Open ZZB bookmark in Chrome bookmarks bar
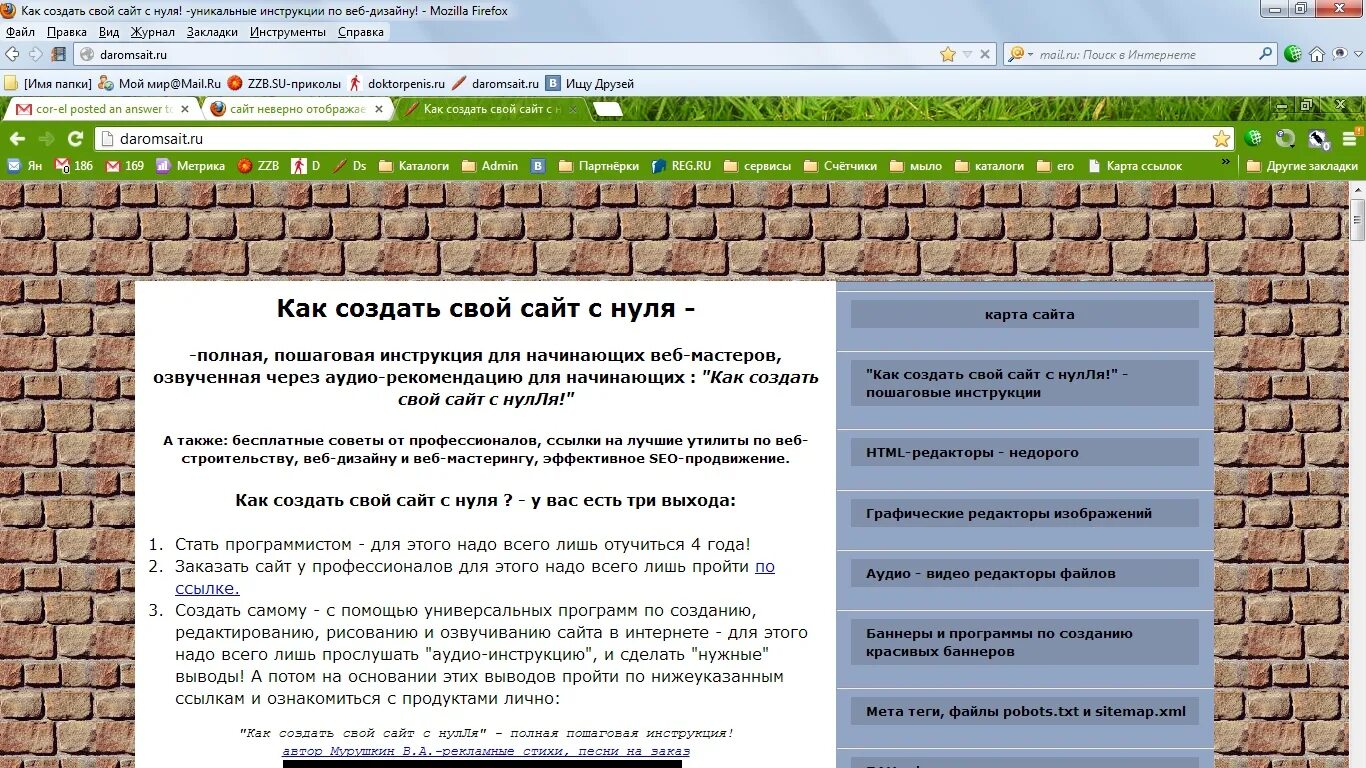Image resolution: width=1366 pixels, height=768 pixels. (258, 166)
